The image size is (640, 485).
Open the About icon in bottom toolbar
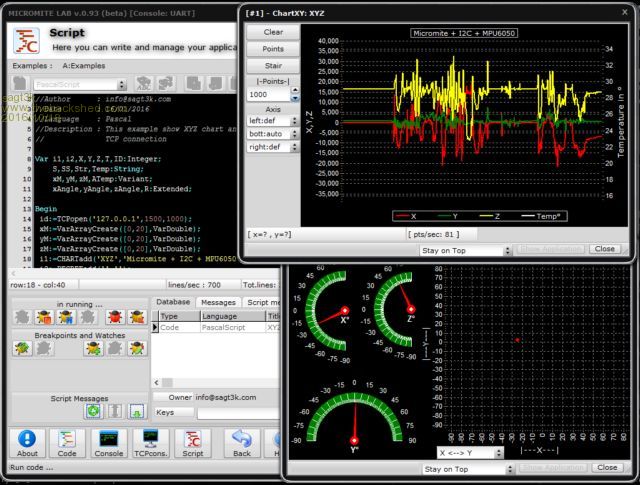(27, 441)
